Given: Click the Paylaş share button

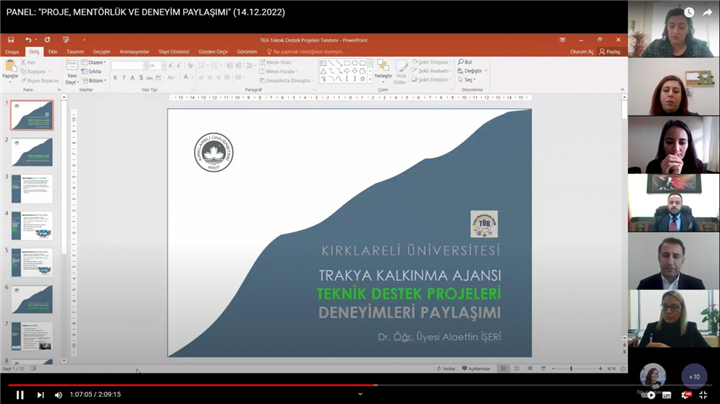Looking at the screenshot, I should click(610, 52).
